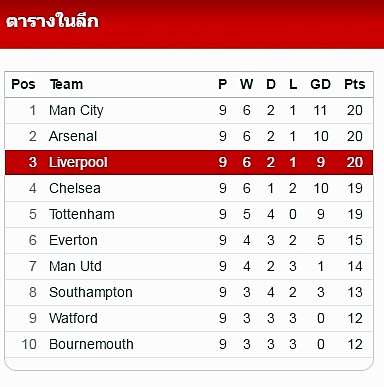Select the P column header
This screenshot has height=387, width=384.
(223, 84)
